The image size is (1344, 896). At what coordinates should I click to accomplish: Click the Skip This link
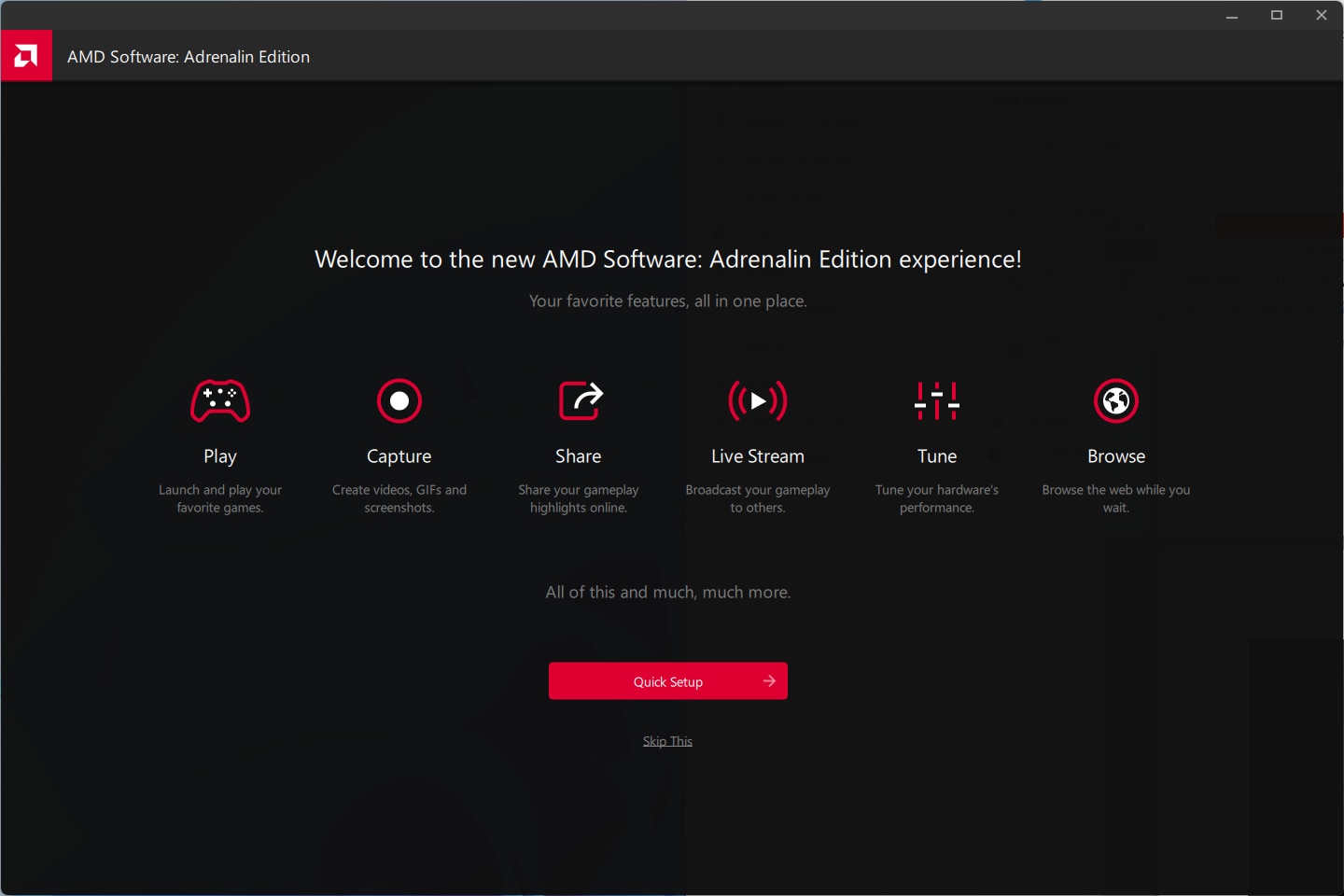668,741
